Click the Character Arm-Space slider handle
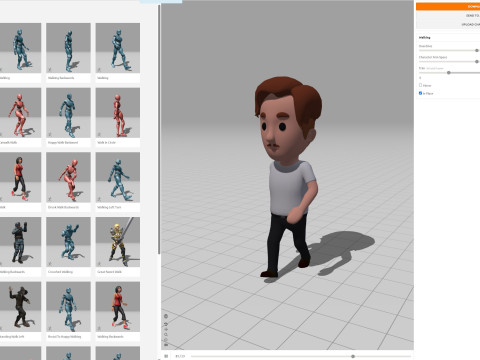The image size is (480, 360). 477,61
